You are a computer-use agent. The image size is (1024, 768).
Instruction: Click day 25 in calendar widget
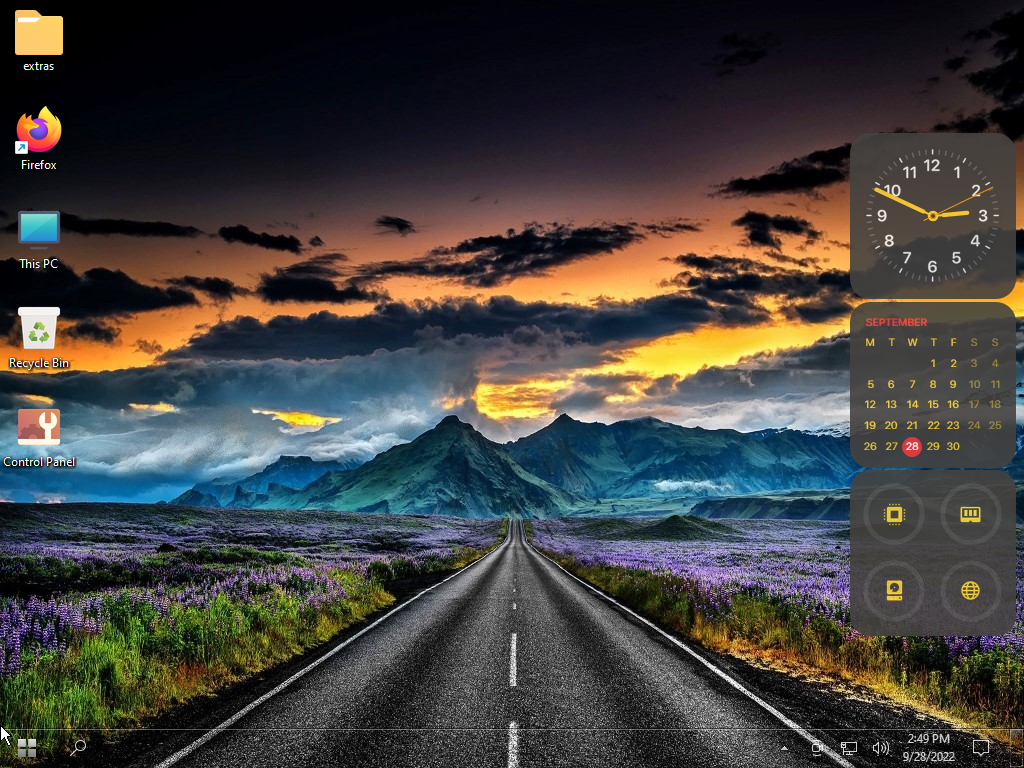coord(995,425)
